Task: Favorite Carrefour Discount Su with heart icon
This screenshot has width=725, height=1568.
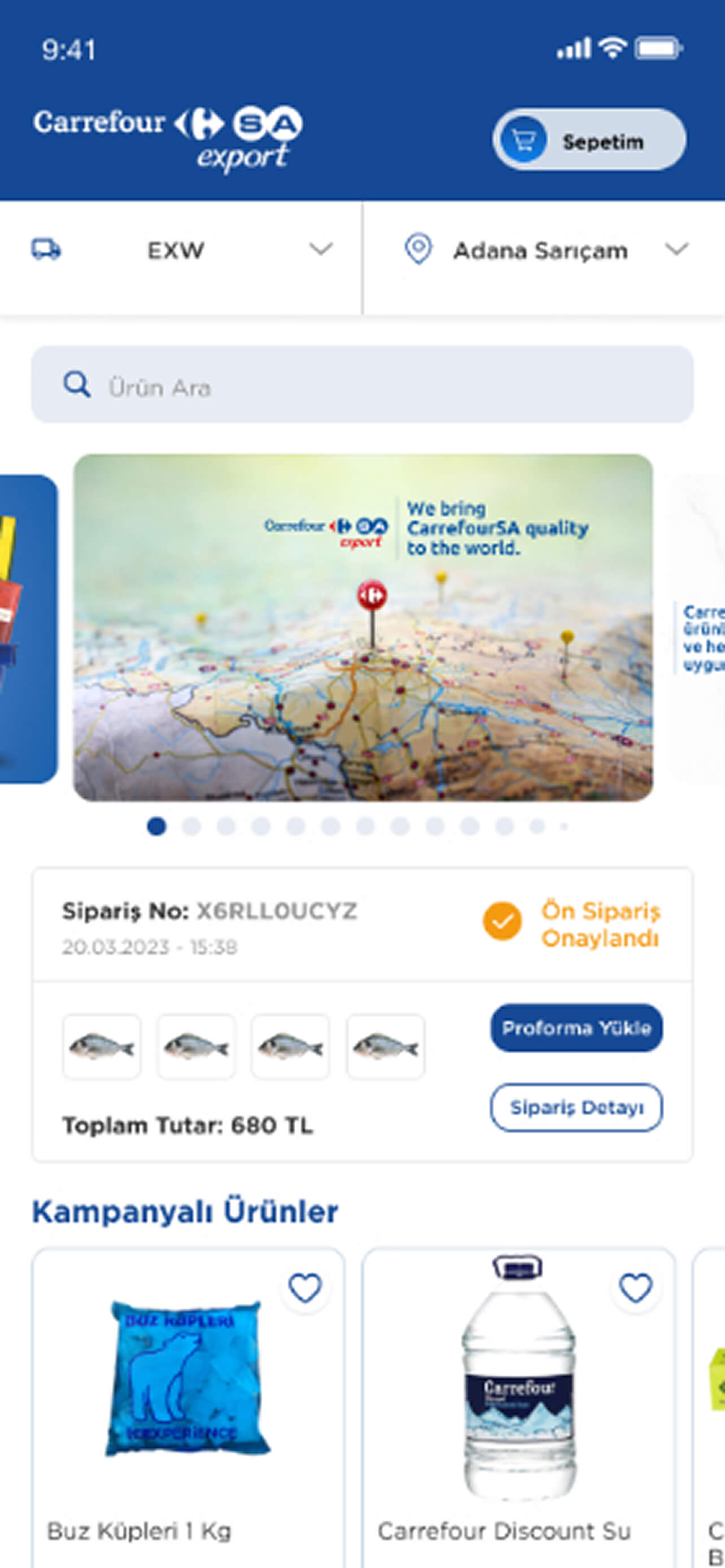Action: pos(636,1287)
